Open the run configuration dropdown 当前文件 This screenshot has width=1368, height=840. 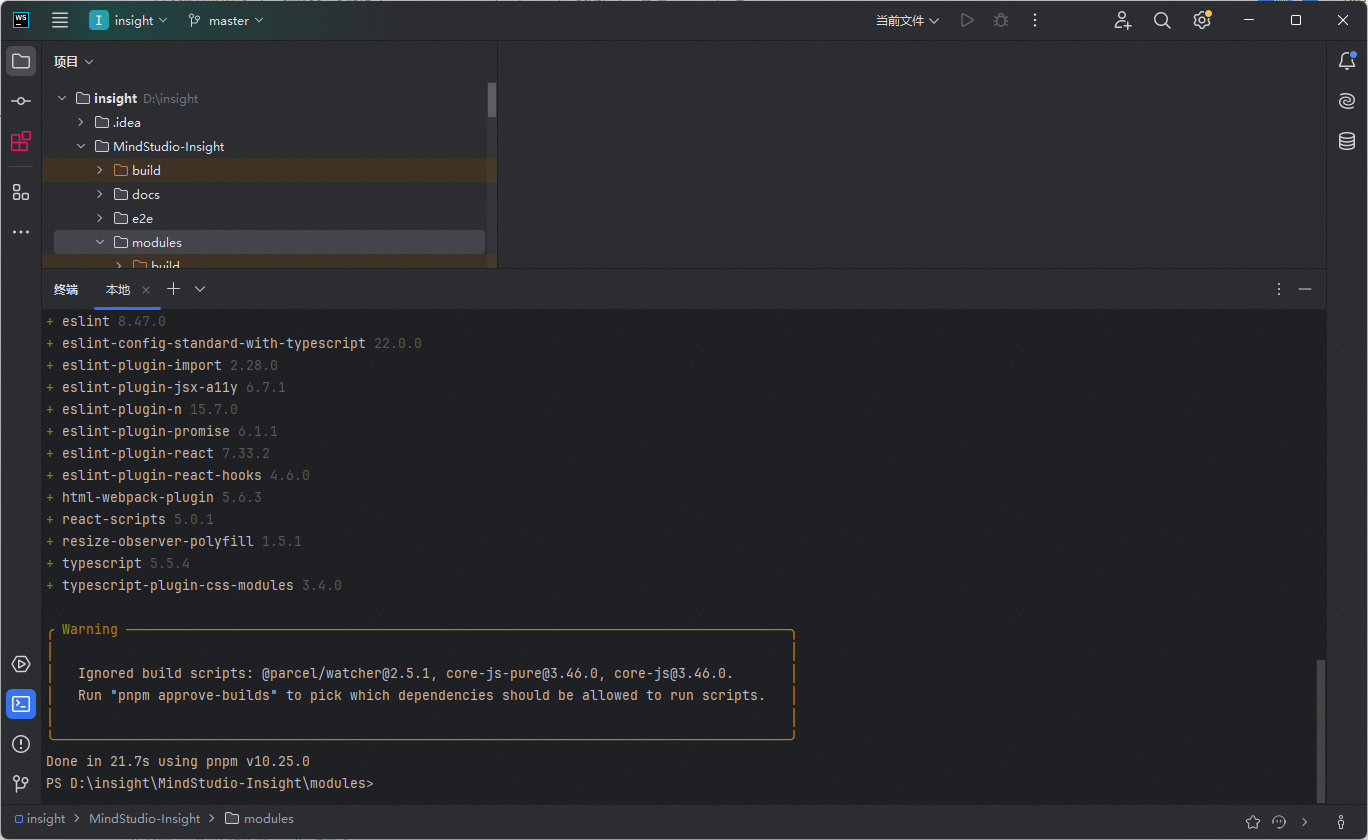click(x=907, y=20)
